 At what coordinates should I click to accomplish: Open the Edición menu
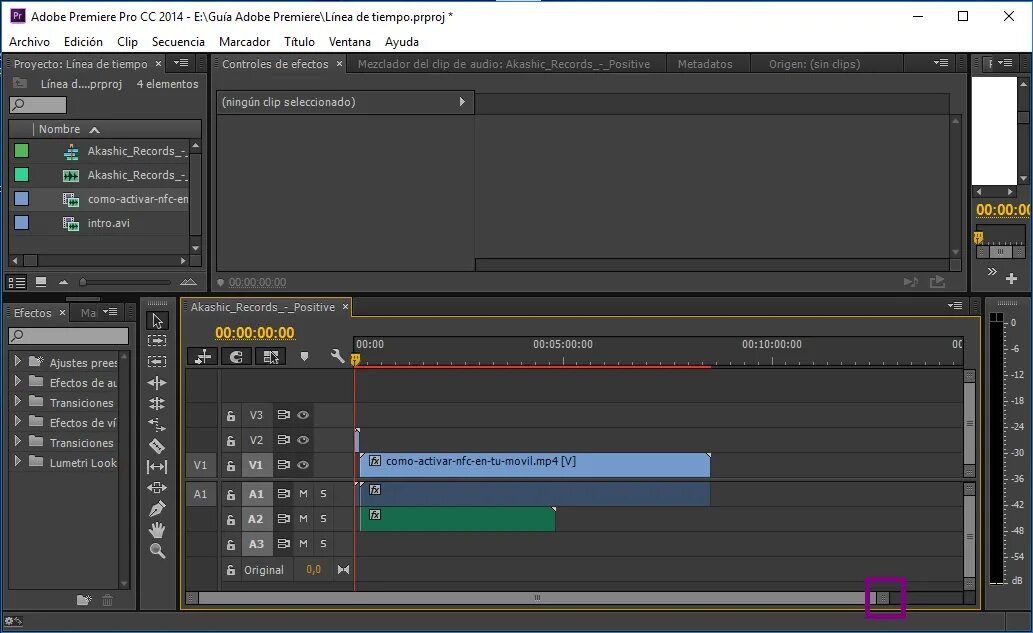pyautogui.click(x=83, y=41)
